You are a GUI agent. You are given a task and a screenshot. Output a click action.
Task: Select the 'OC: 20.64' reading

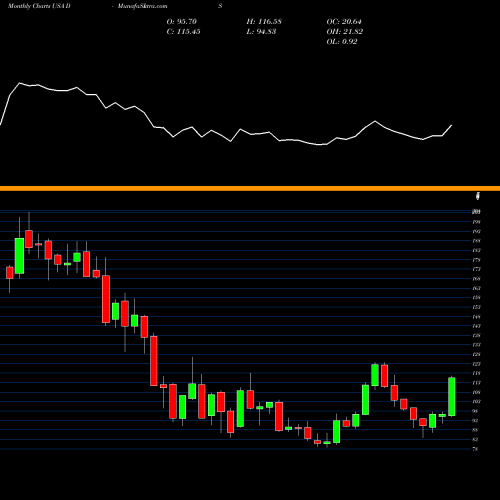coord(344,22)
